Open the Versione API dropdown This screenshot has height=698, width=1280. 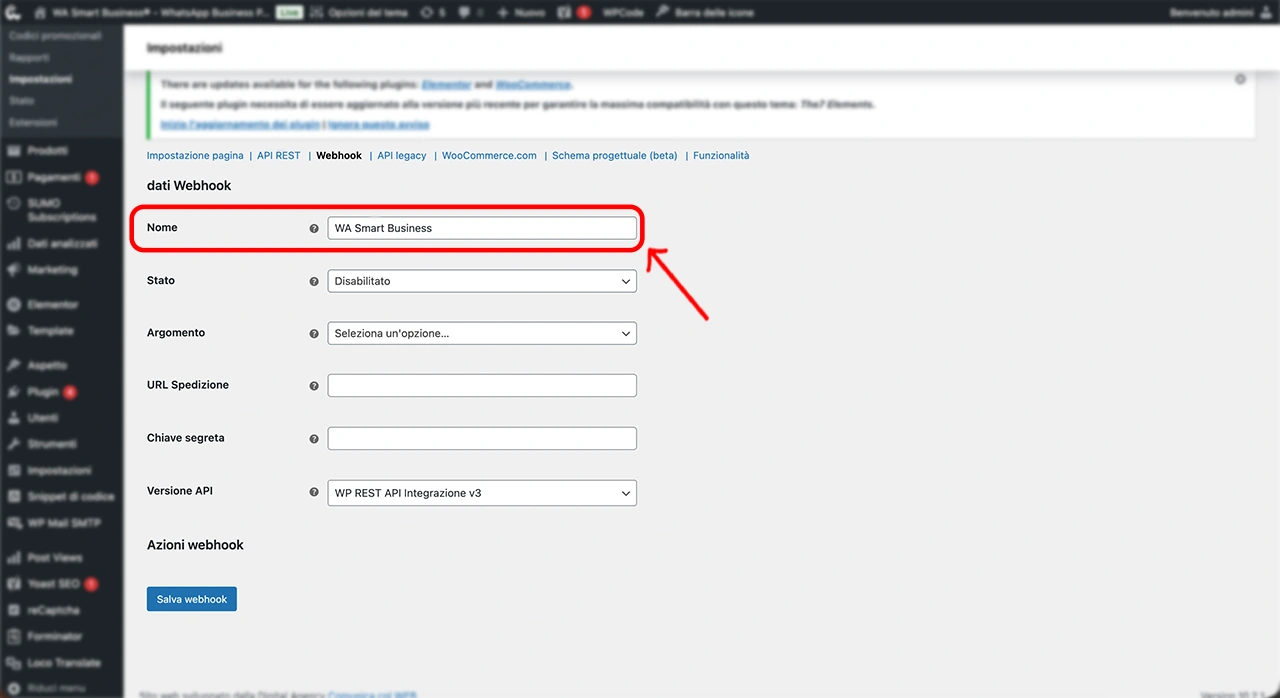[481, 493]
